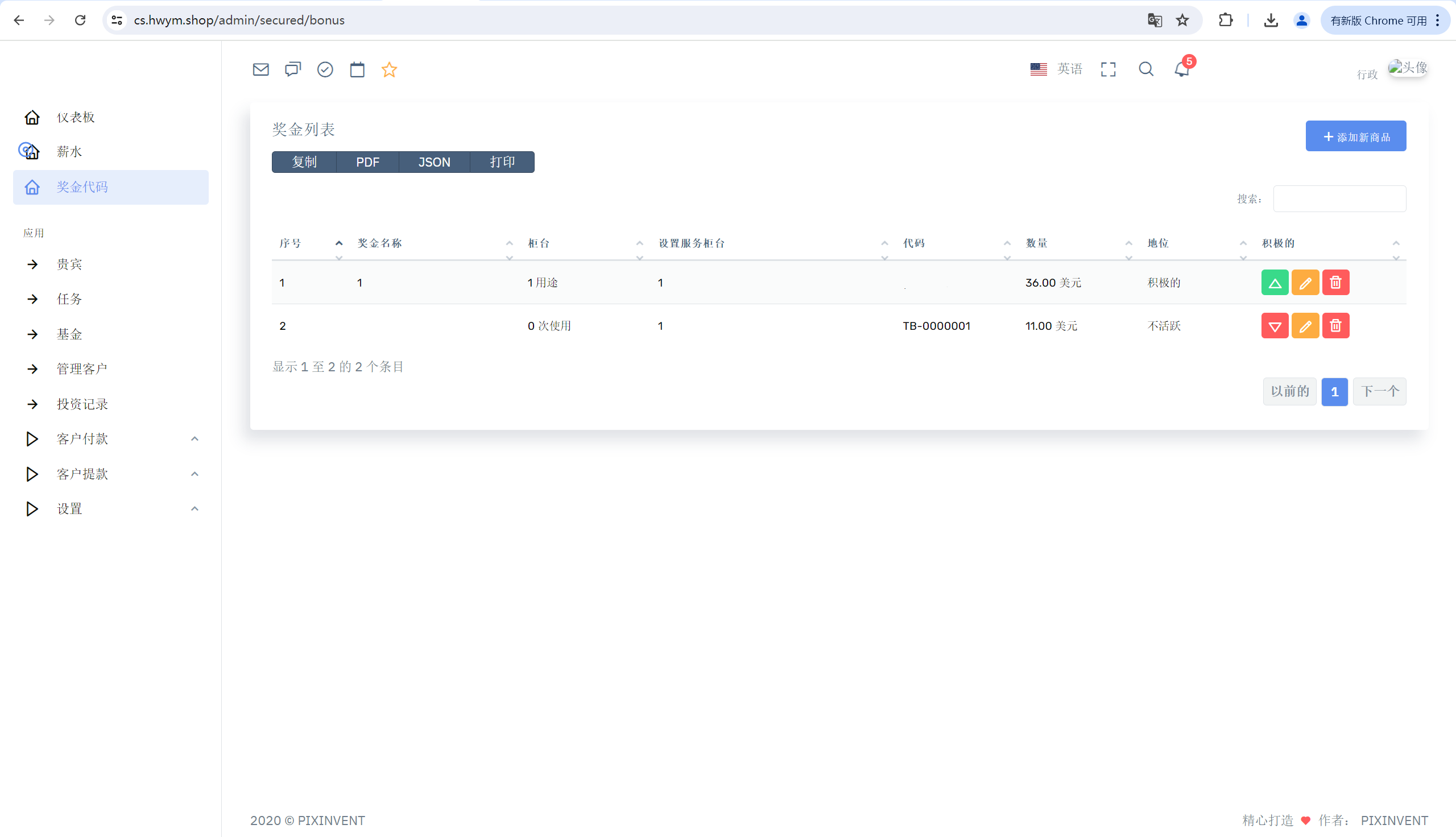Focus the 搜索 input field
The image size is (1456, 837).
1339,199
